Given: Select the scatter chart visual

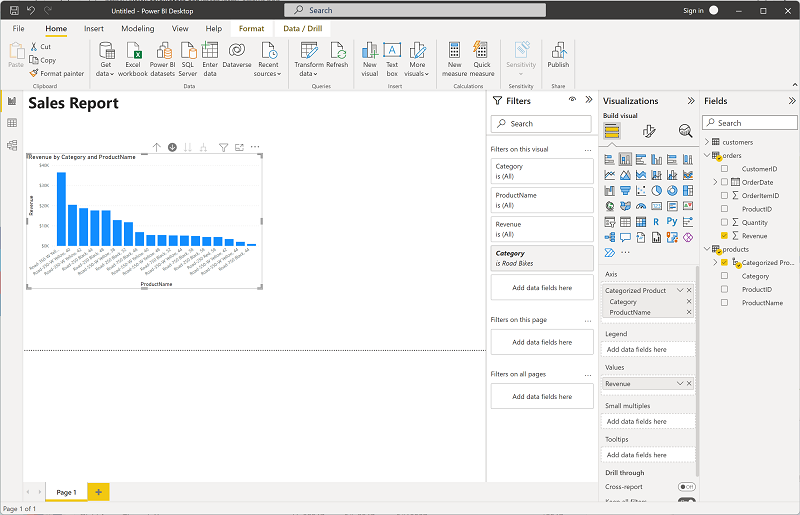Looking at the screenshot, I should tap(641, 191).
